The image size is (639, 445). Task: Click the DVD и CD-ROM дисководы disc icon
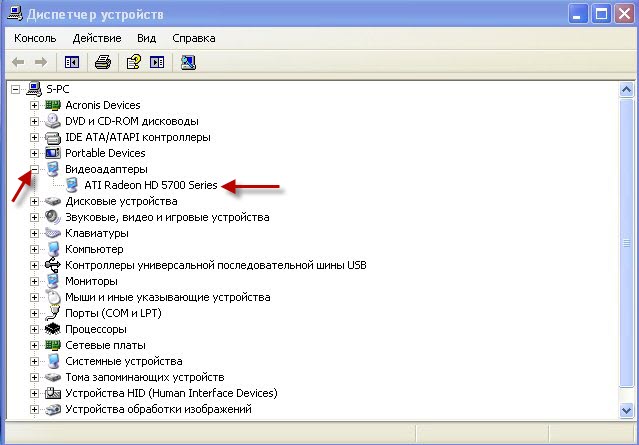pyautogui.click(x=53, y=121)
